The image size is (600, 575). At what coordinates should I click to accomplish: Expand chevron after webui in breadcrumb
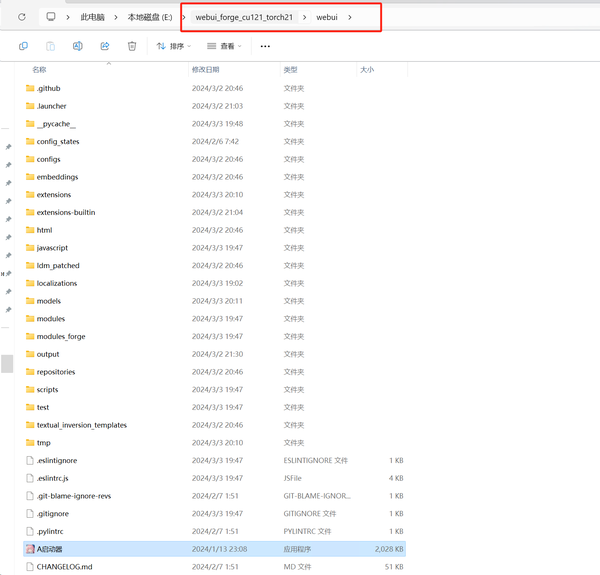[x=350, y=17]
